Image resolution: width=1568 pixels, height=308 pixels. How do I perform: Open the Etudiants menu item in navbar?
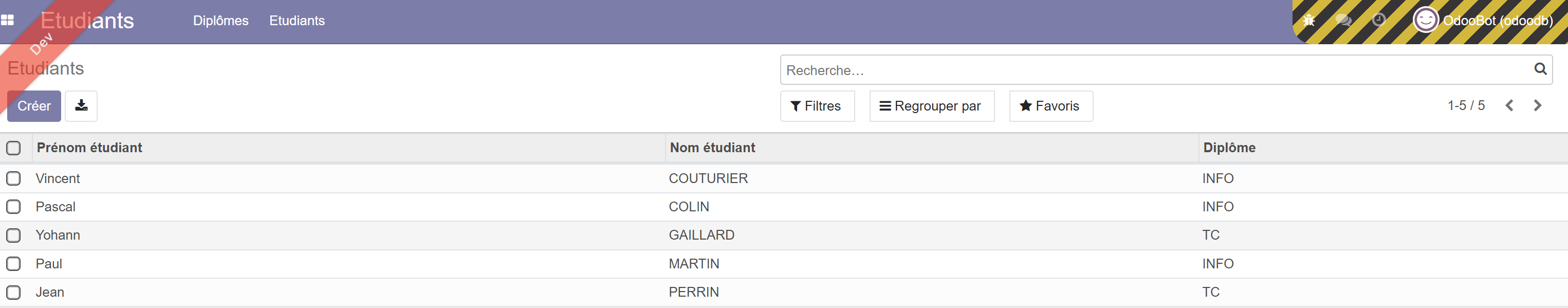tap(297, 21)
